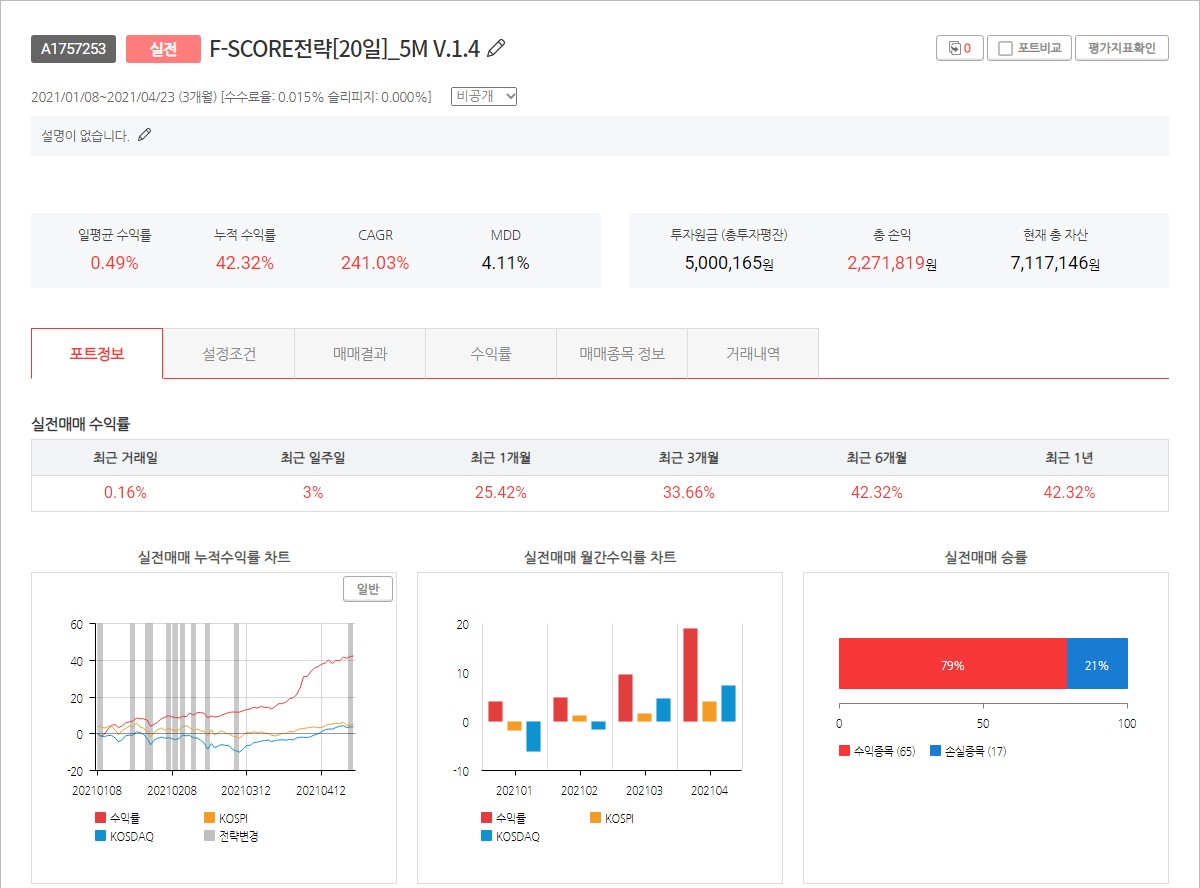1200x888 pixels.
Task: Click the copy count button showing 0
Action: 960,48
